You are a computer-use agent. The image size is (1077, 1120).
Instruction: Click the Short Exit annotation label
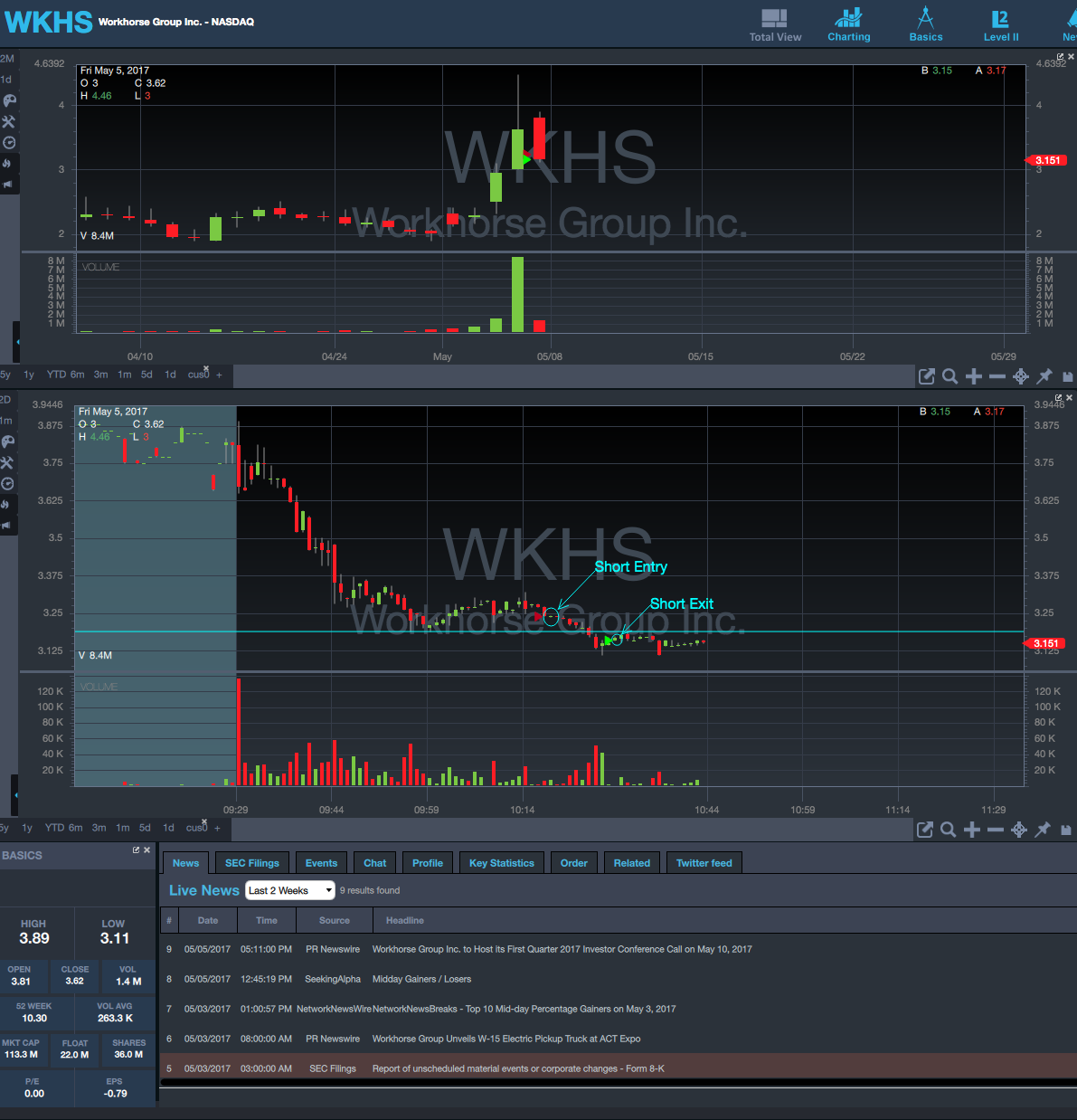pyautogui.click(x=682, y=603)
